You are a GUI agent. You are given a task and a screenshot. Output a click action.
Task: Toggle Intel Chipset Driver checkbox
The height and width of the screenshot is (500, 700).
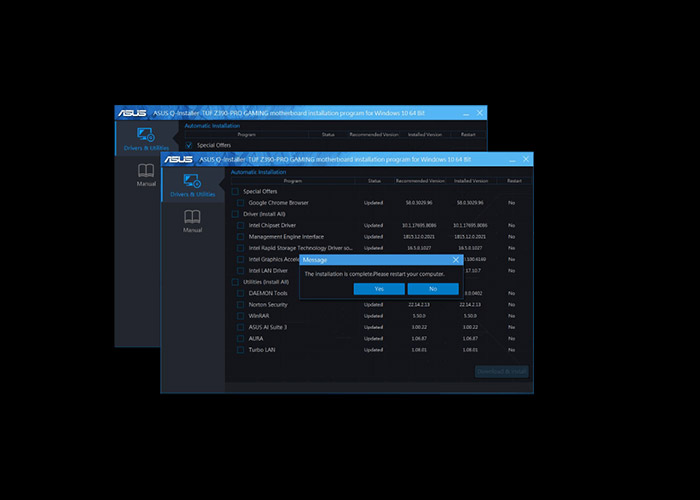(241, 225)
